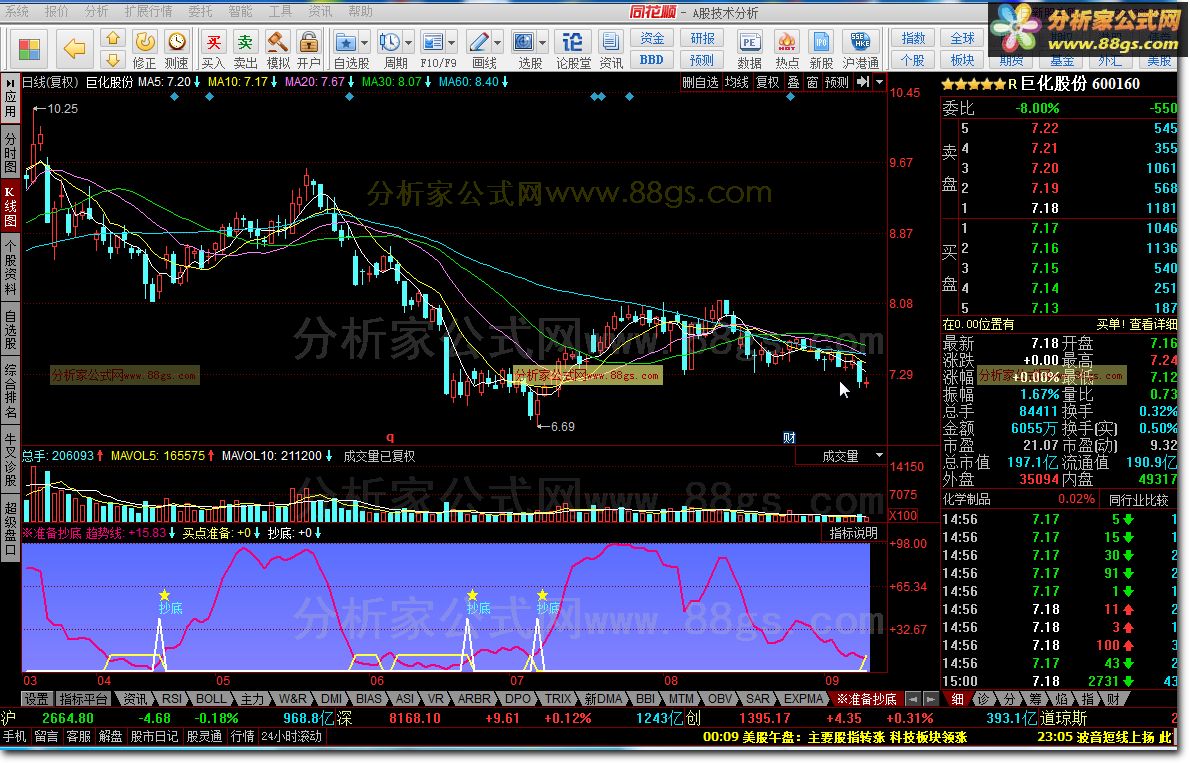Select the EXPMA indicator tab
The image size is (1190, 763).
tap(803, 698)
